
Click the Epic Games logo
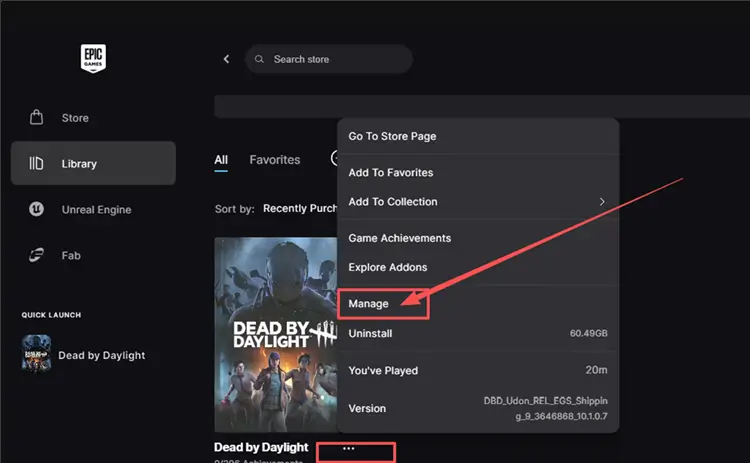click(93, 58)
